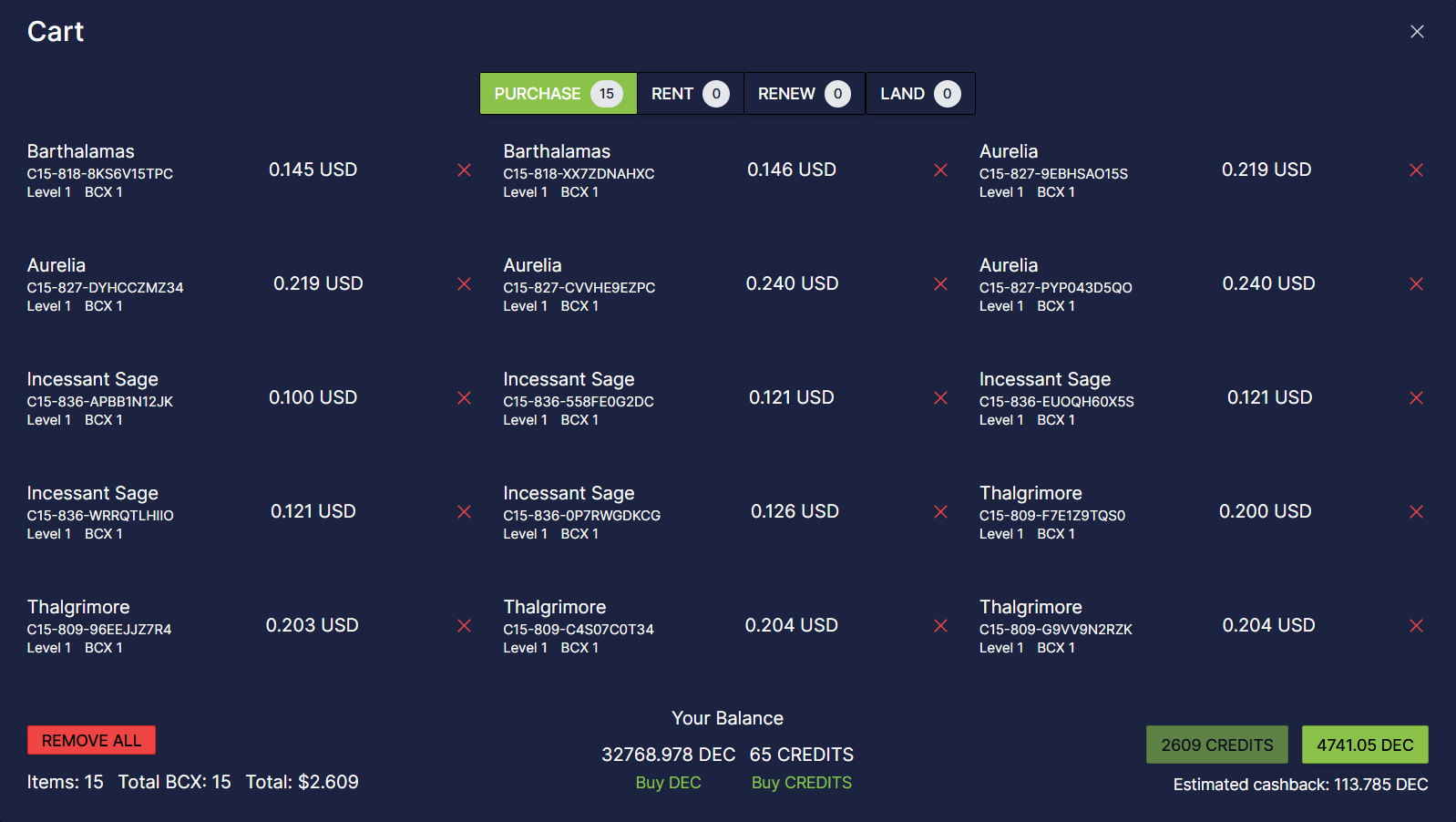Delete Incessant Sage C15-836-EUOQH60X5S entry
The height and width of the screenshot is (822, 1456).
tap(1416, 398)
